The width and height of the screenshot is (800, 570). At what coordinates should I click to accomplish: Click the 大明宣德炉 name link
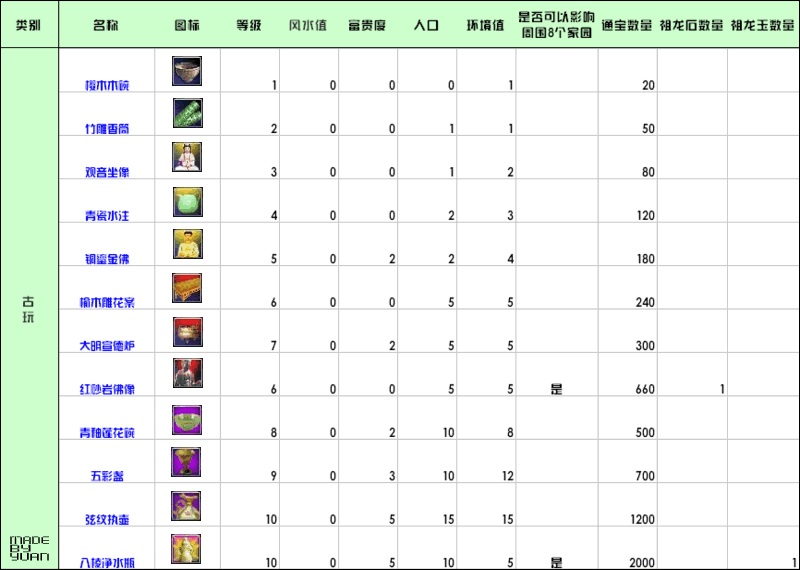pyautogui.click(x=107, y=345)
